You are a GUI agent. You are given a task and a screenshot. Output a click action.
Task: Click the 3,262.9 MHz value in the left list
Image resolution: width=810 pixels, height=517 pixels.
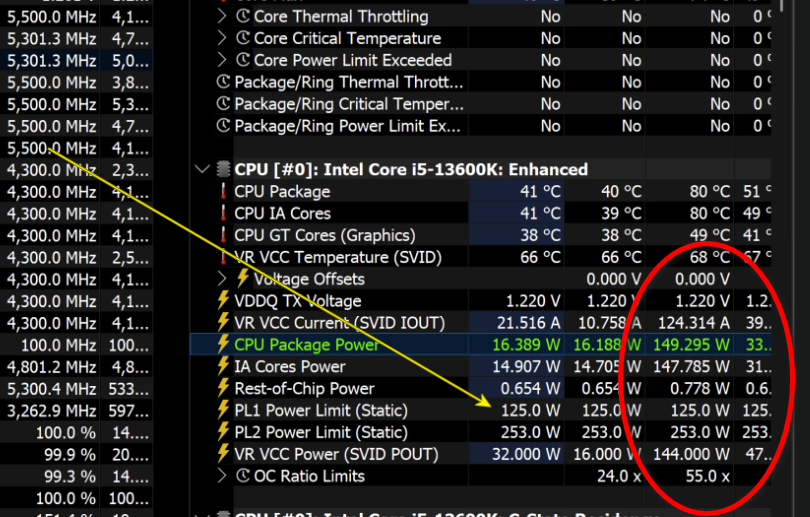pos(52,411)
